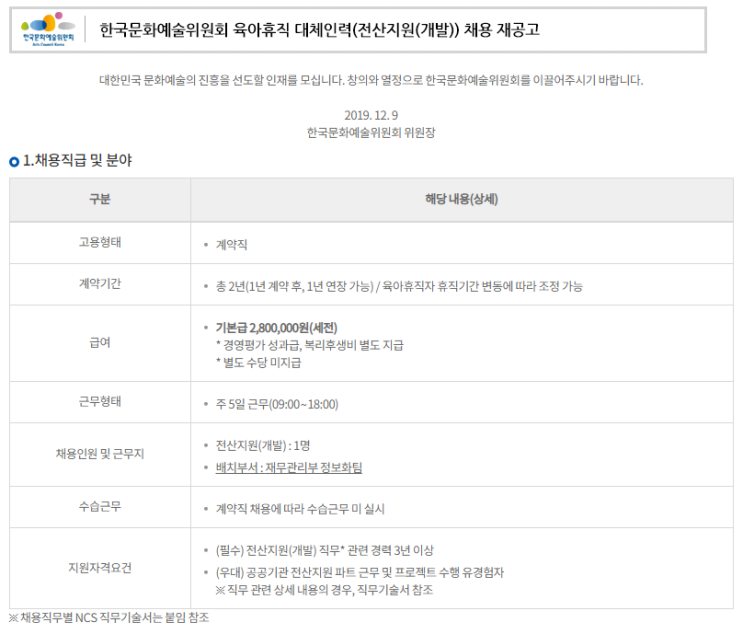Screen dimensions: 743x634
Task: Click the intro sentence starting 대한민국 문화예술의 진흥을
Action: [x=371, y=80]
